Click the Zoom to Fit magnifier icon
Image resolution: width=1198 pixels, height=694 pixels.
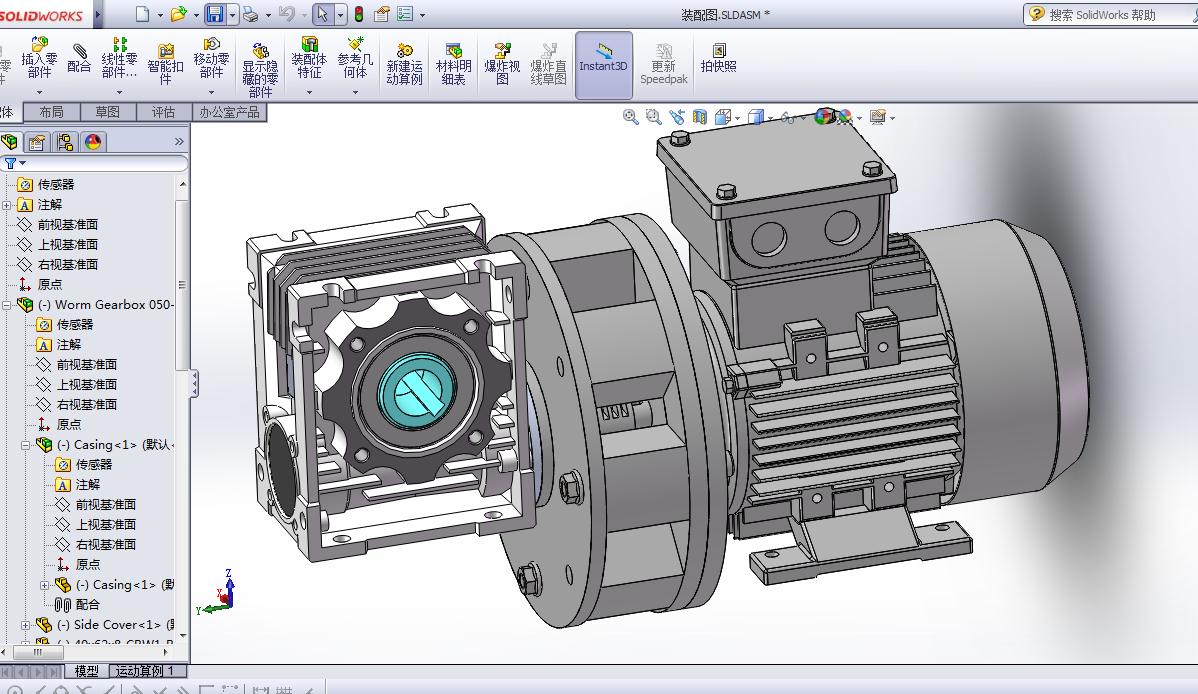tap(631, 117)
